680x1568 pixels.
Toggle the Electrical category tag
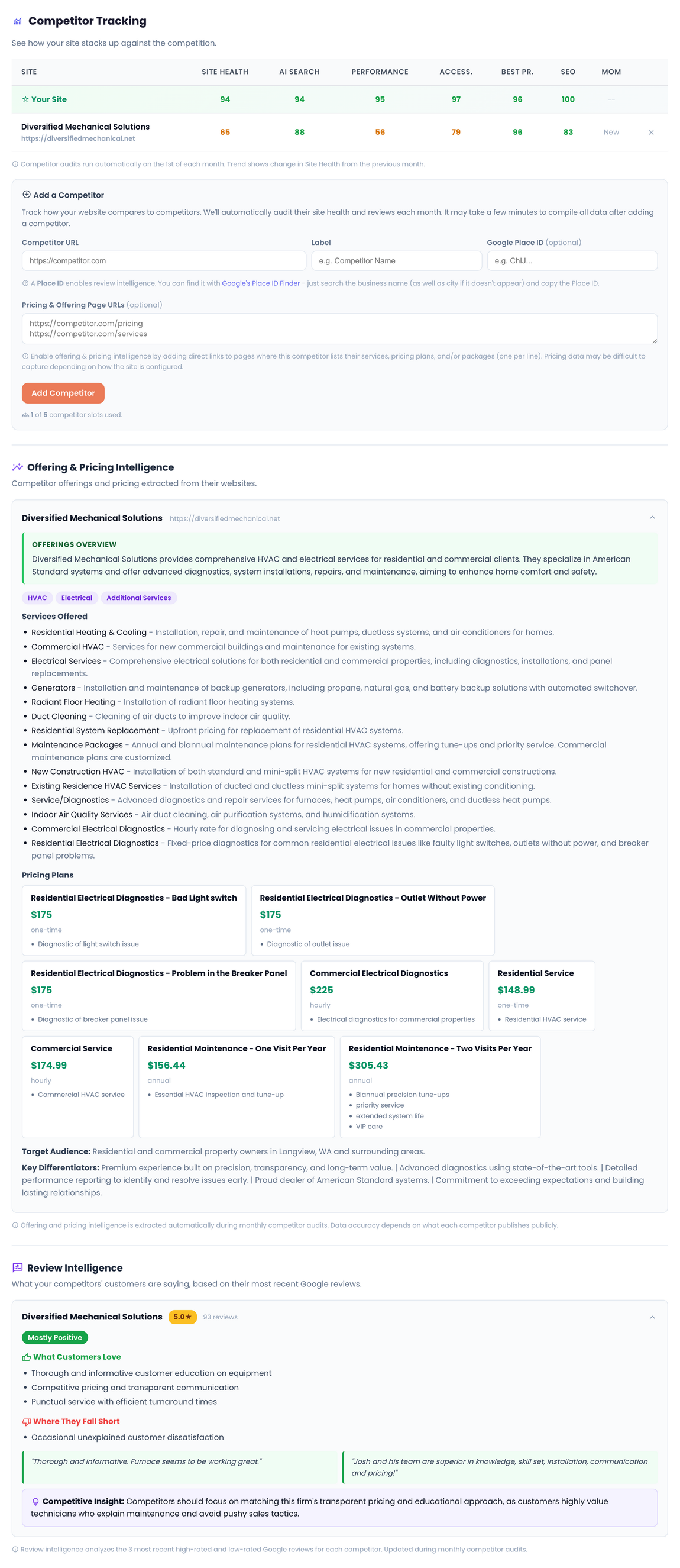click(x=76, y=598)
